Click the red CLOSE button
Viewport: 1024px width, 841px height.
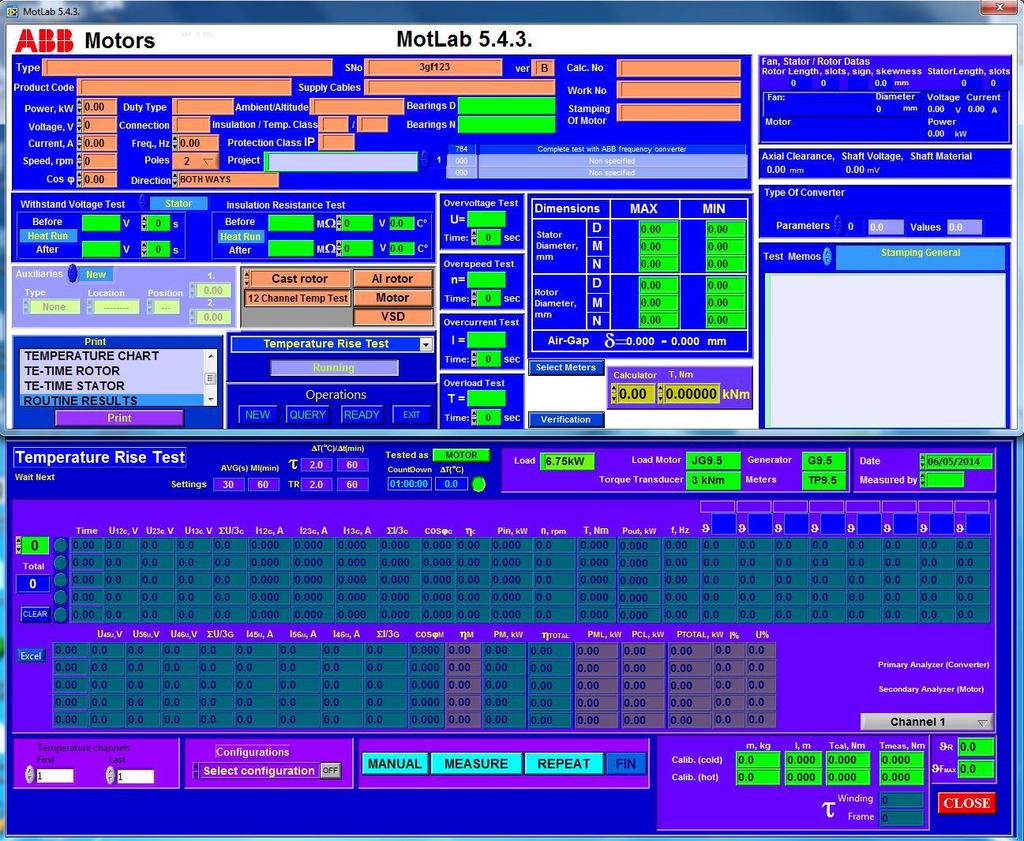tap(967, 803)
